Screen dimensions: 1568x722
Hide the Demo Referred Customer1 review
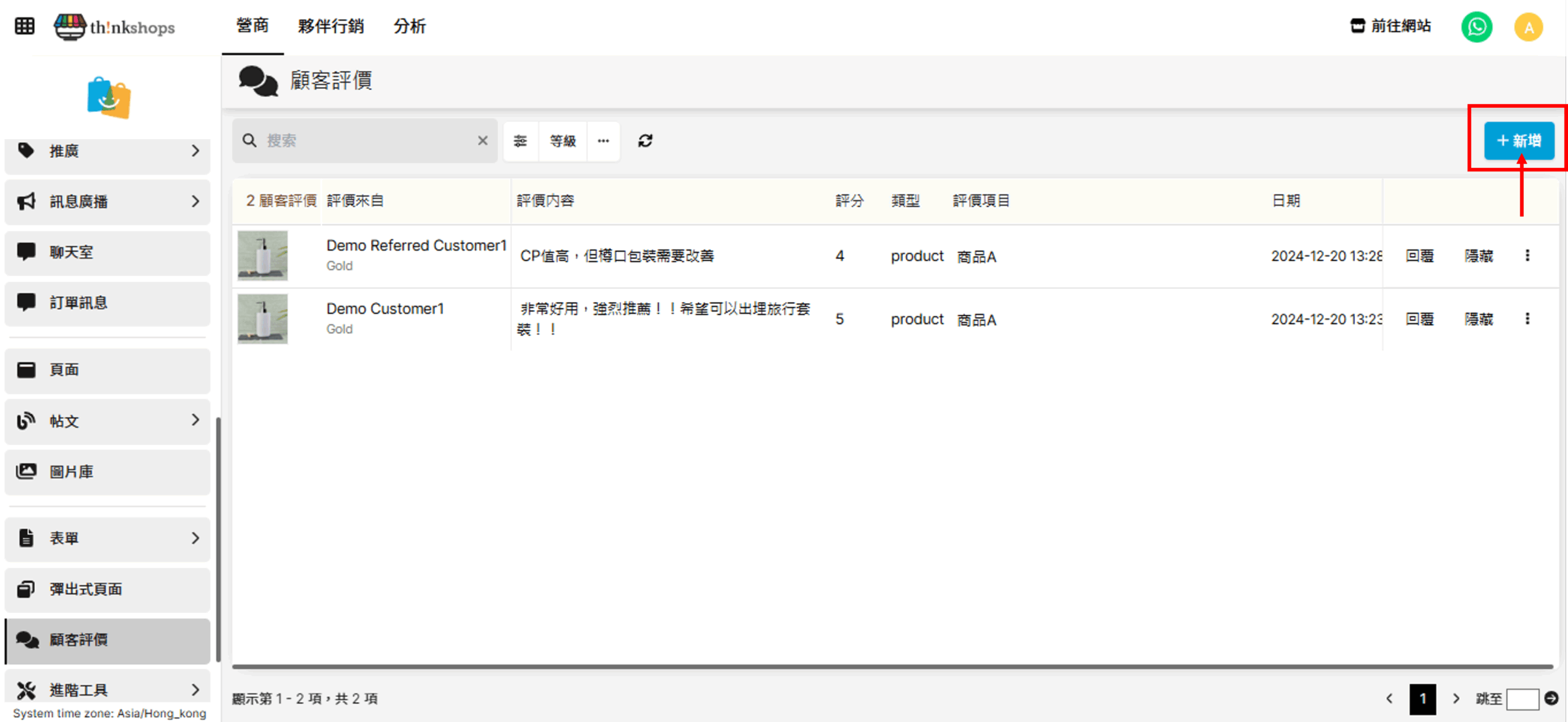1478,256
